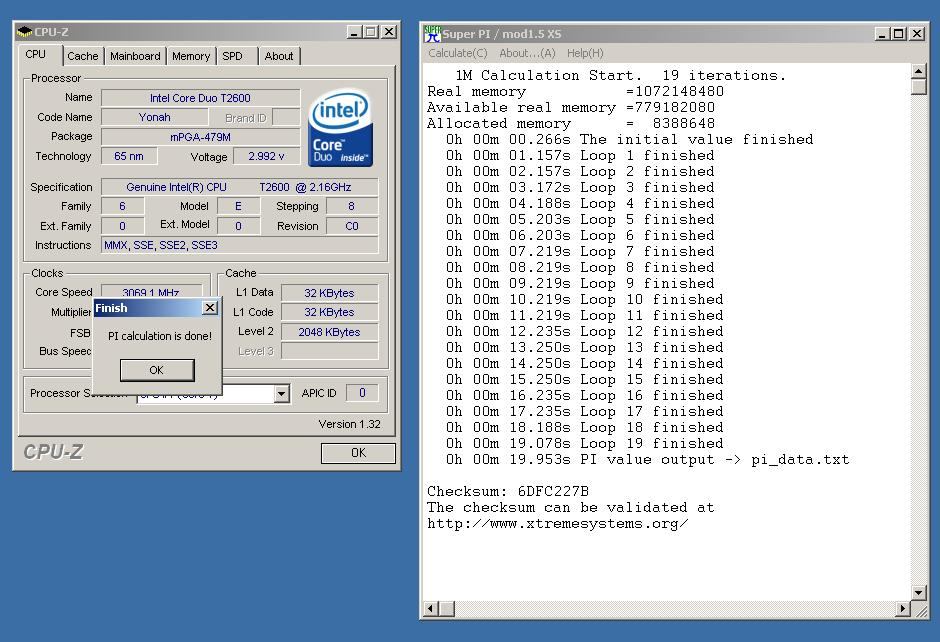The height and width of the screenshot is (642, 940).
Task: Confirm the PI calculation dialog with OK
Action: 156,370
